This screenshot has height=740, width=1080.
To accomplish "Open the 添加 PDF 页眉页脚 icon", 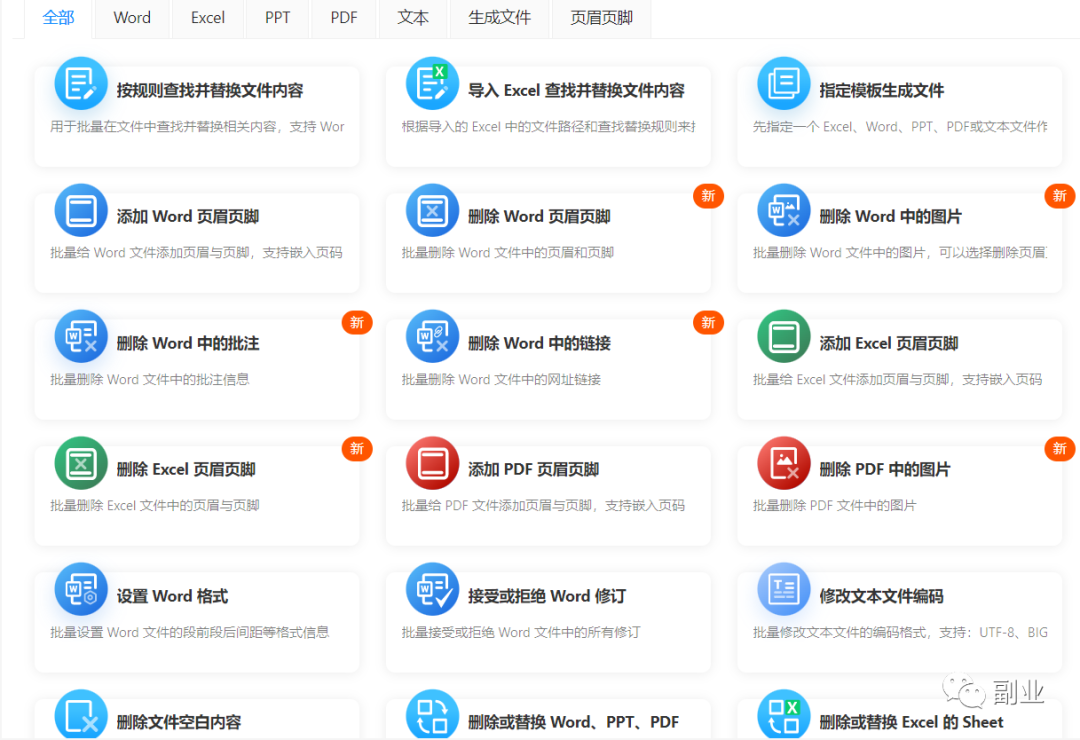I will pyautogui.click(x=431, y=463).
